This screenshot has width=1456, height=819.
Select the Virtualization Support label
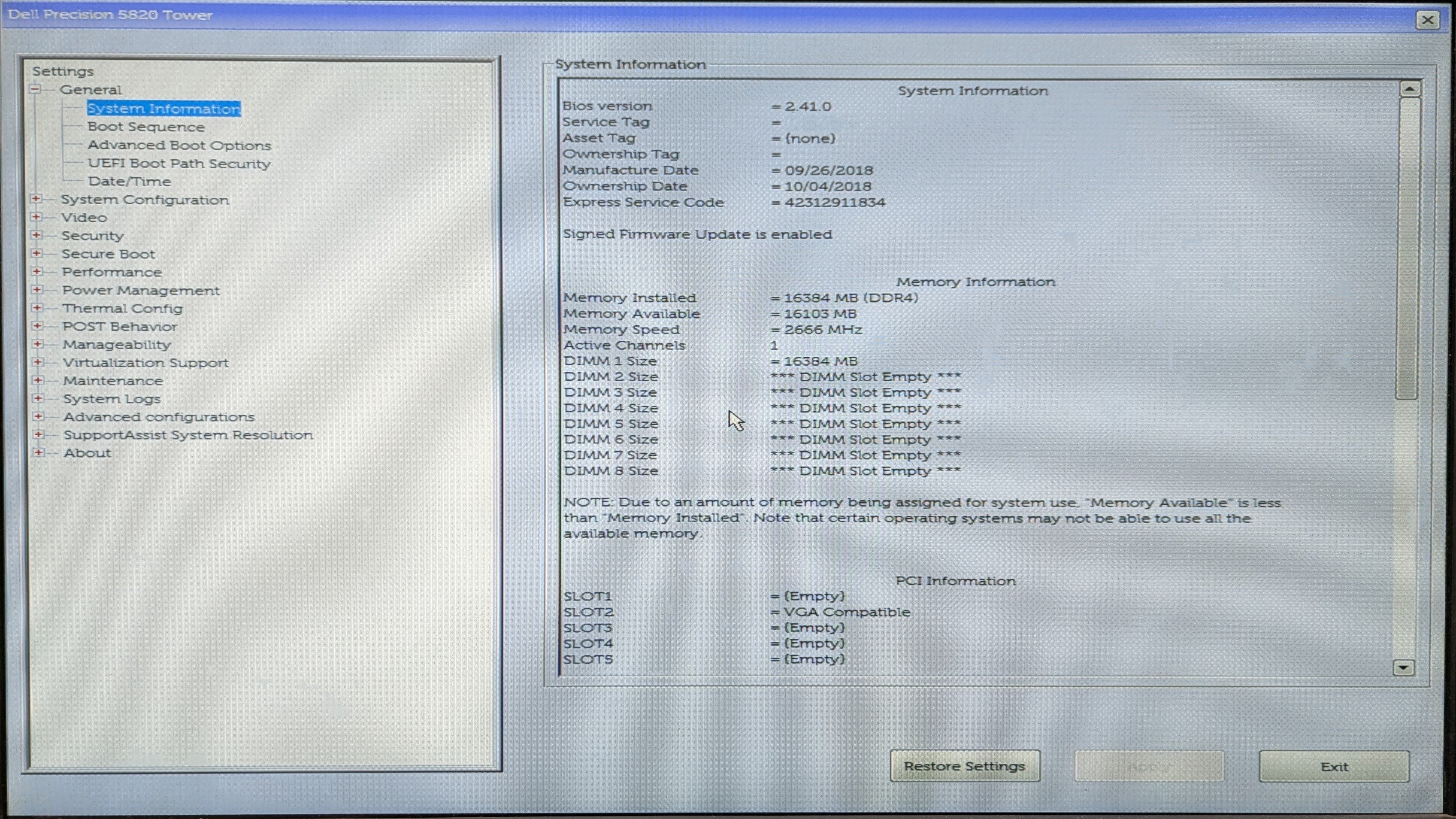click(146, 362)
